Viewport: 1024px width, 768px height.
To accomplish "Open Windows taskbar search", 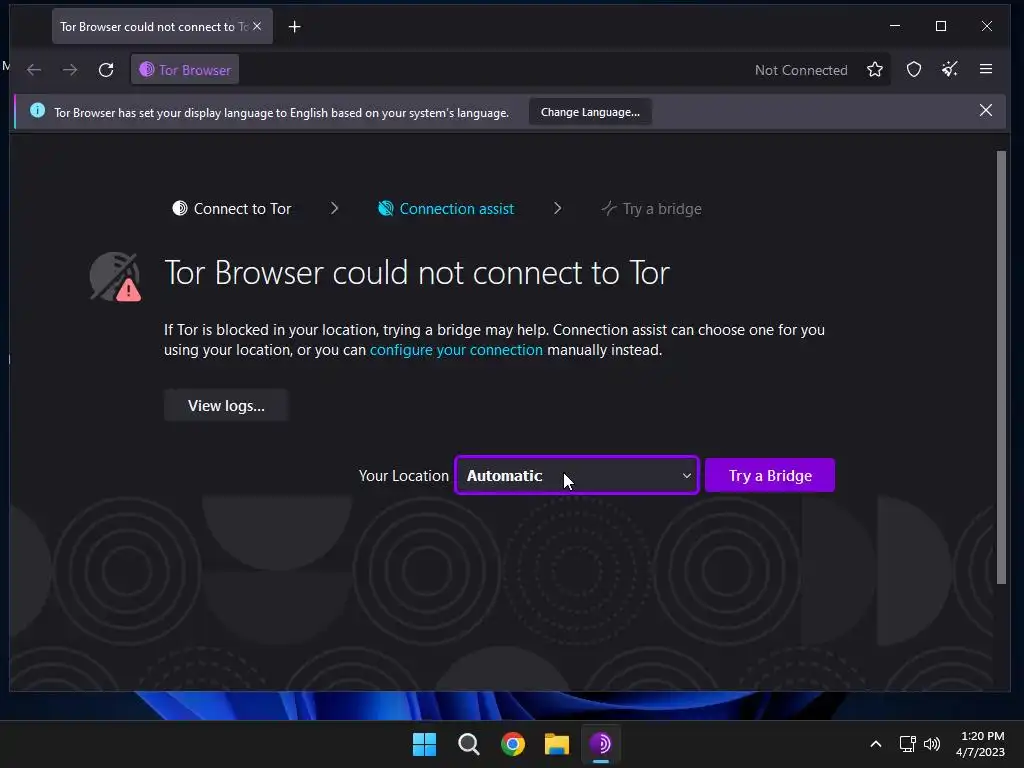I will [468, 744].
